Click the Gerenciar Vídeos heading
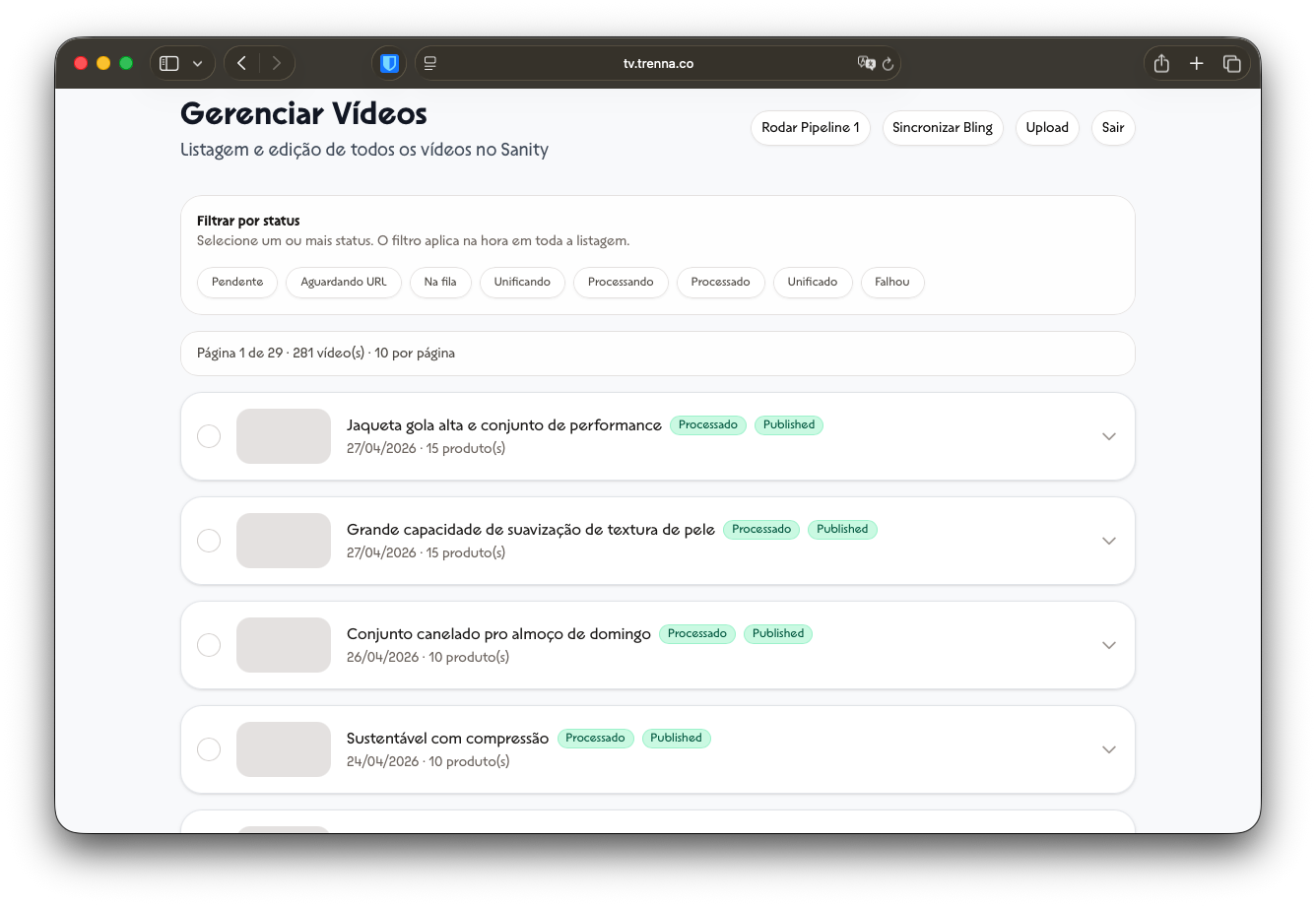 [303, 114]
